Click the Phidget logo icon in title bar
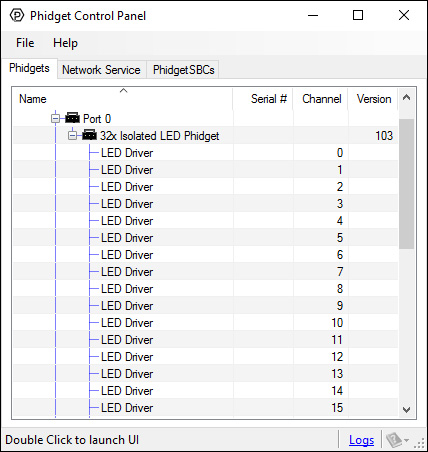This screenshot has width=428, height=452. click(17, 15)
